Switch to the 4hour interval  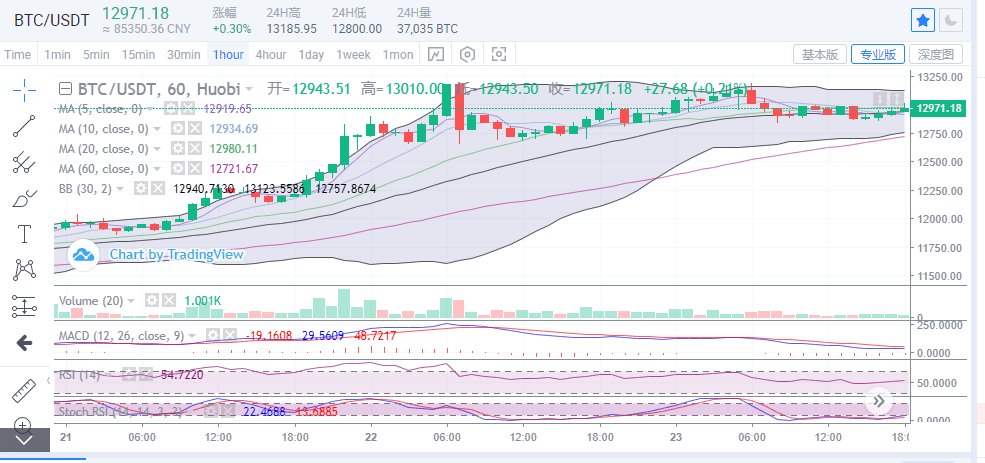[271, 55]
